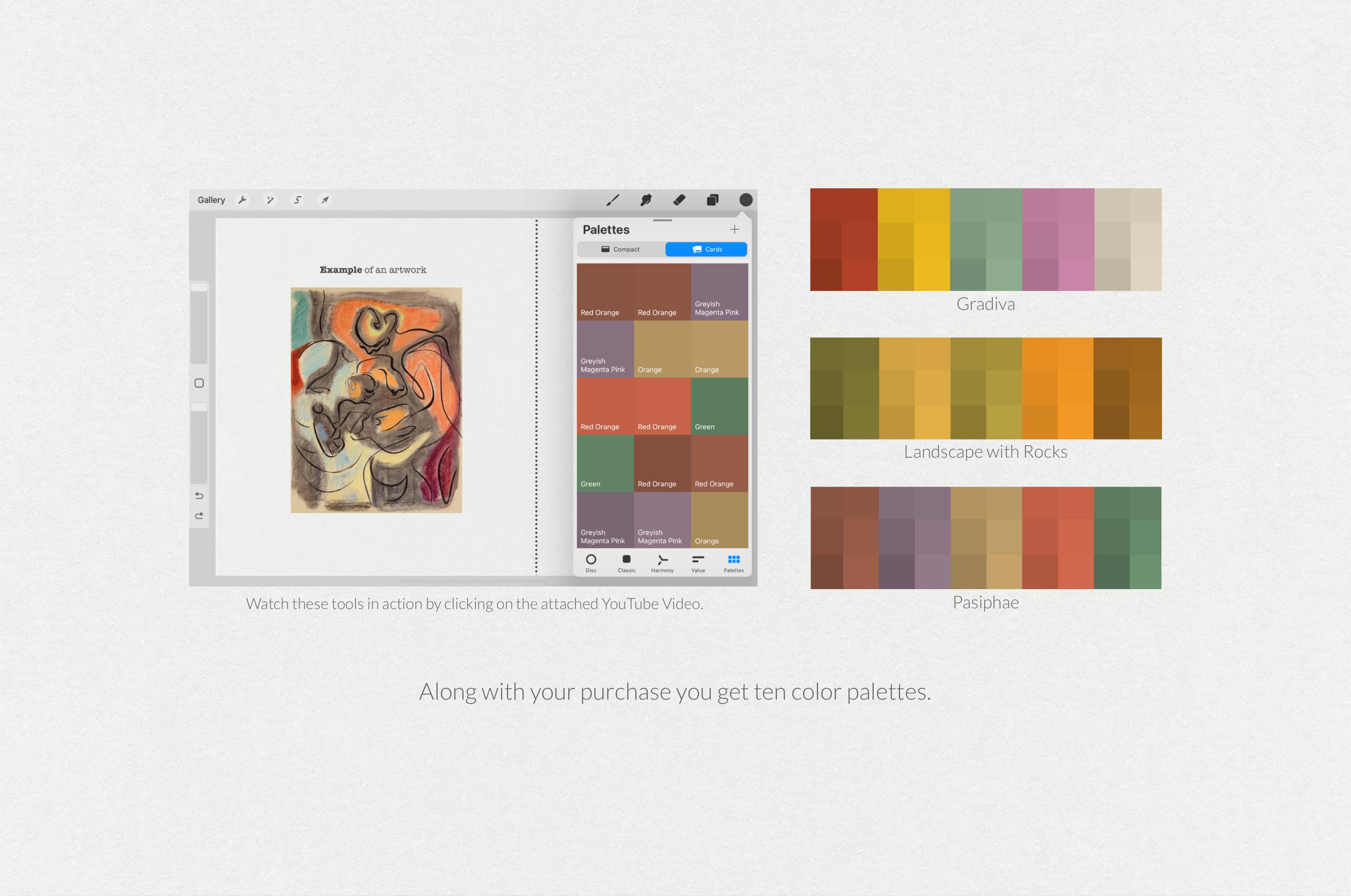This screenshot has width=1351, height=896.
Task: Switch to the Disc color picker tab
Action: (591, 563)
